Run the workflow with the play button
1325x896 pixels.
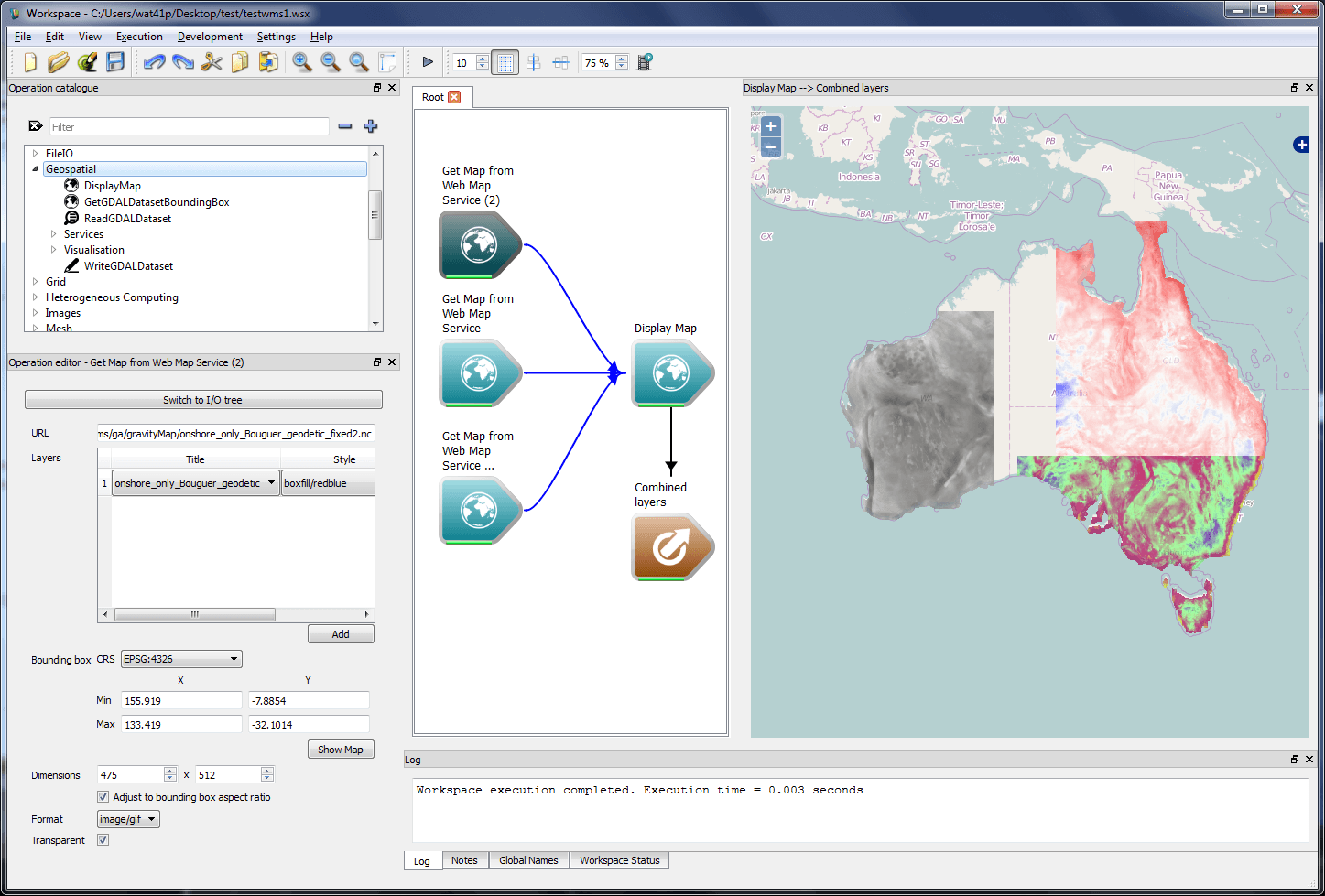click(428, 62)
